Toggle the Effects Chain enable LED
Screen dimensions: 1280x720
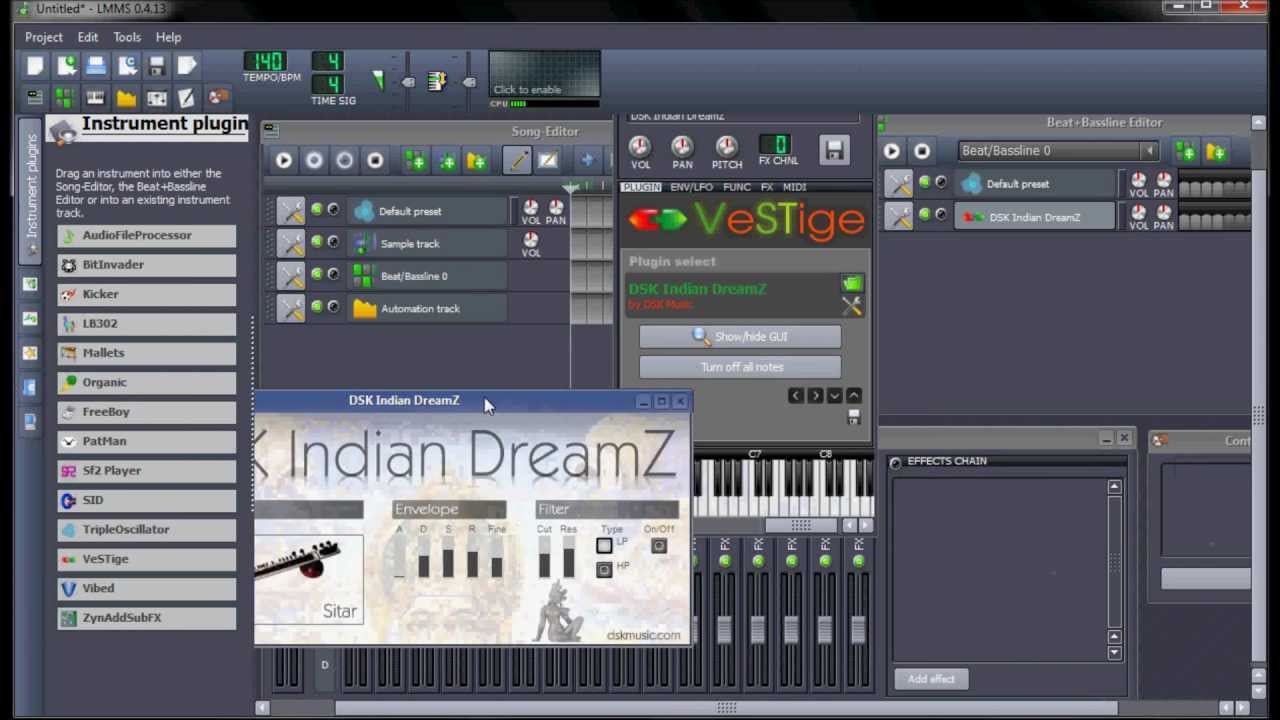[895, 462]
